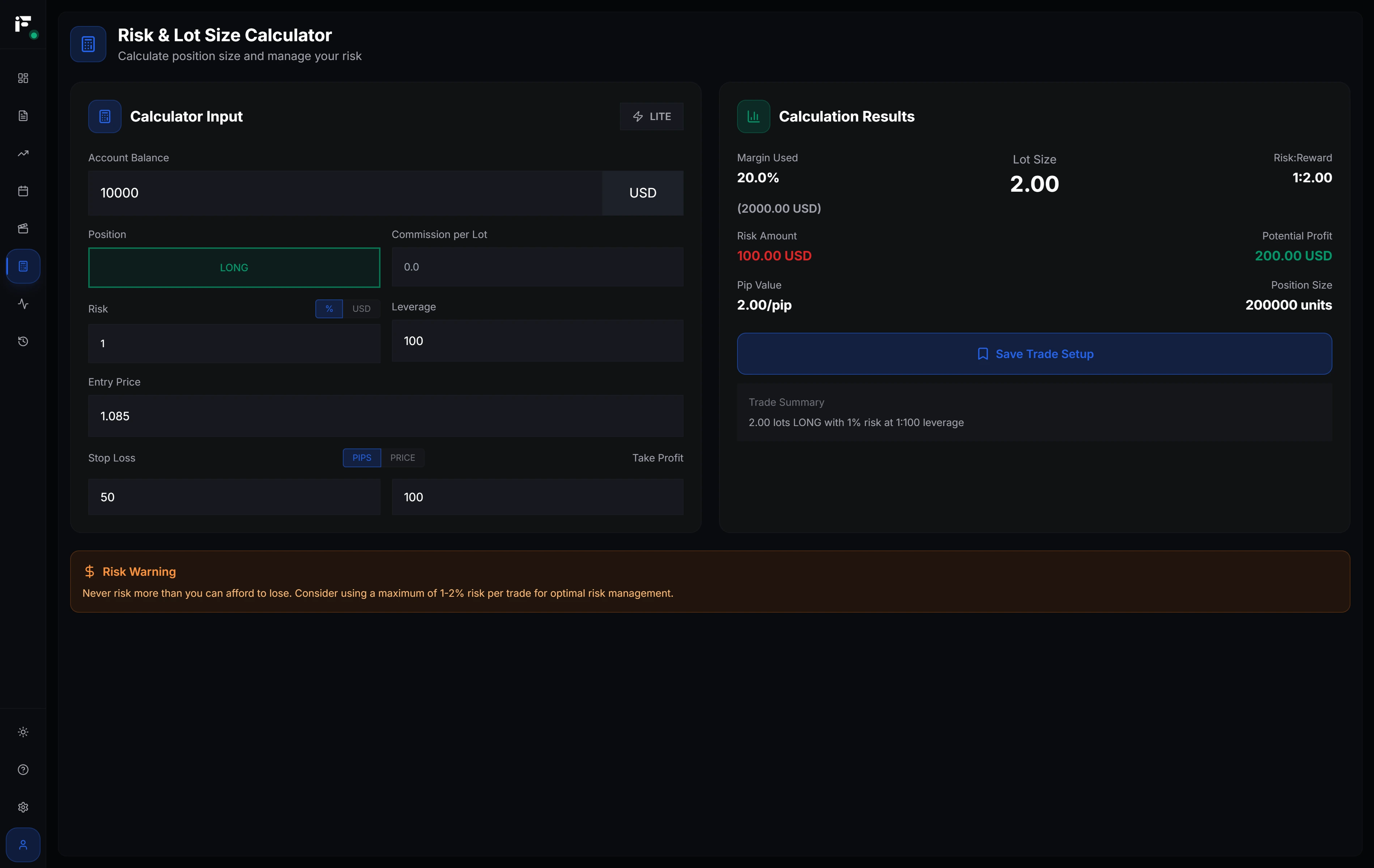The image size is (1374, 868).
Task: Open the profile avatar button
Action: (x=23, y=844)
